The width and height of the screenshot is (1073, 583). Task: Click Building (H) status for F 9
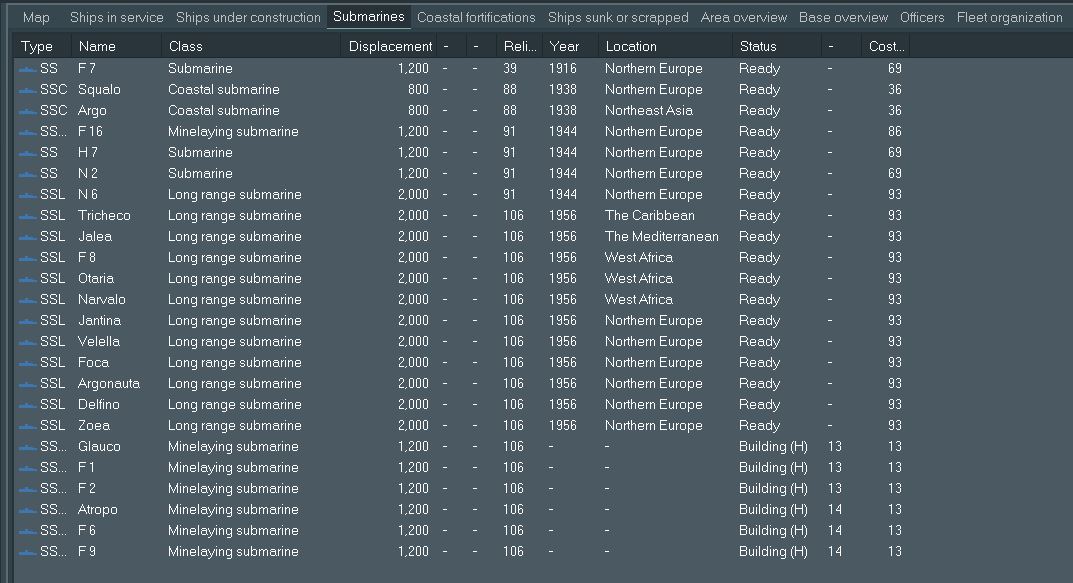tap(773, 551)
